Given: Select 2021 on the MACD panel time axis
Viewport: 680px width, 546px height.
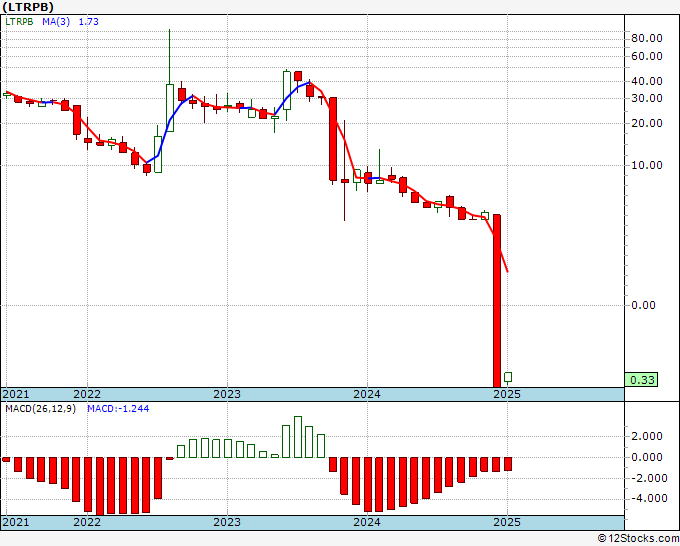Looking at the screenshot, I should click(x=16, y=522).
